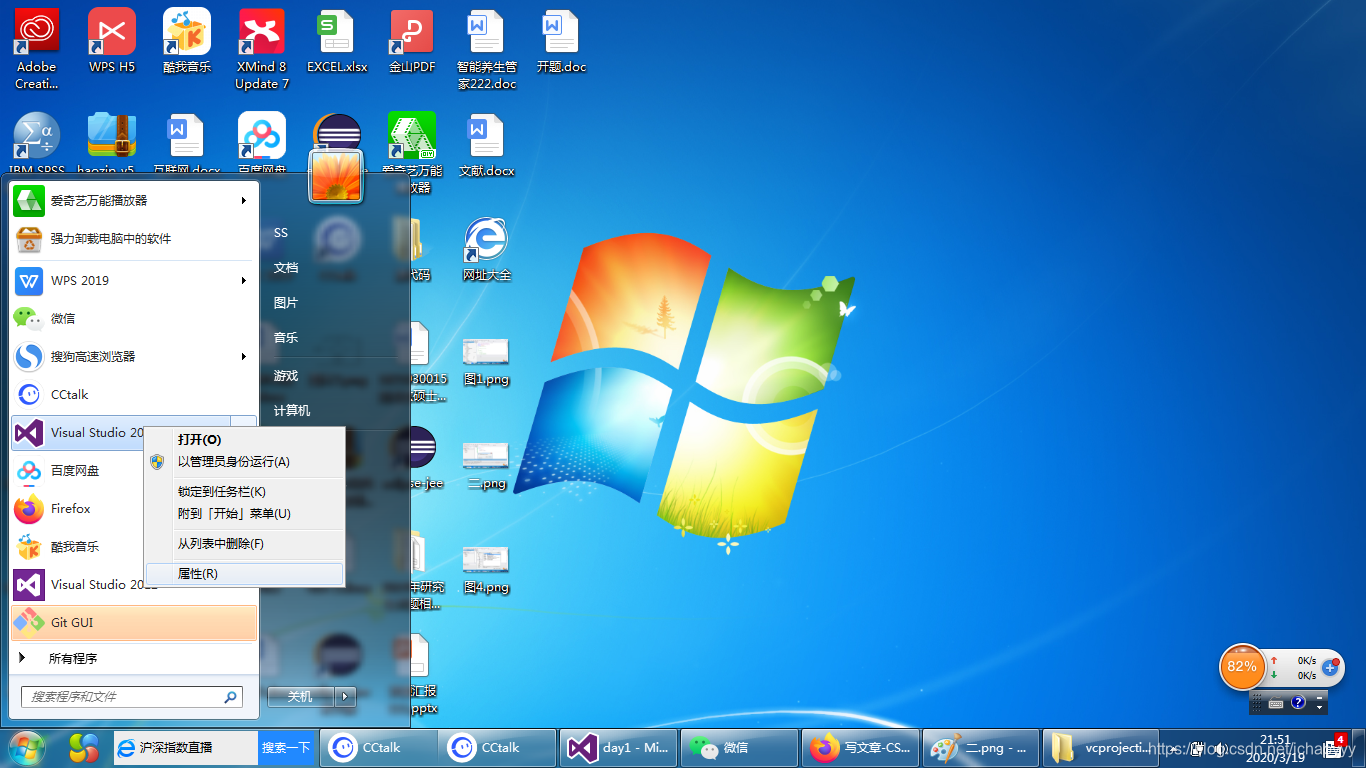
Task: Choose 打开(O) in the context menu
Action: pos(244,439)
